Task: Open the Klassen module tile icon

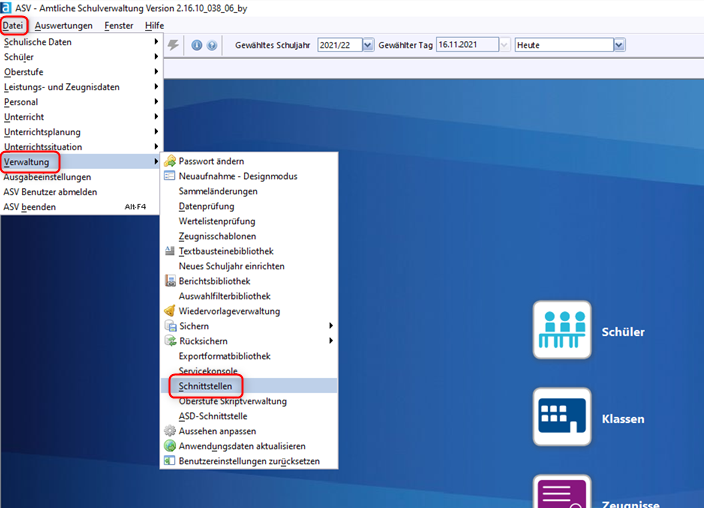Action: [562, 416]
